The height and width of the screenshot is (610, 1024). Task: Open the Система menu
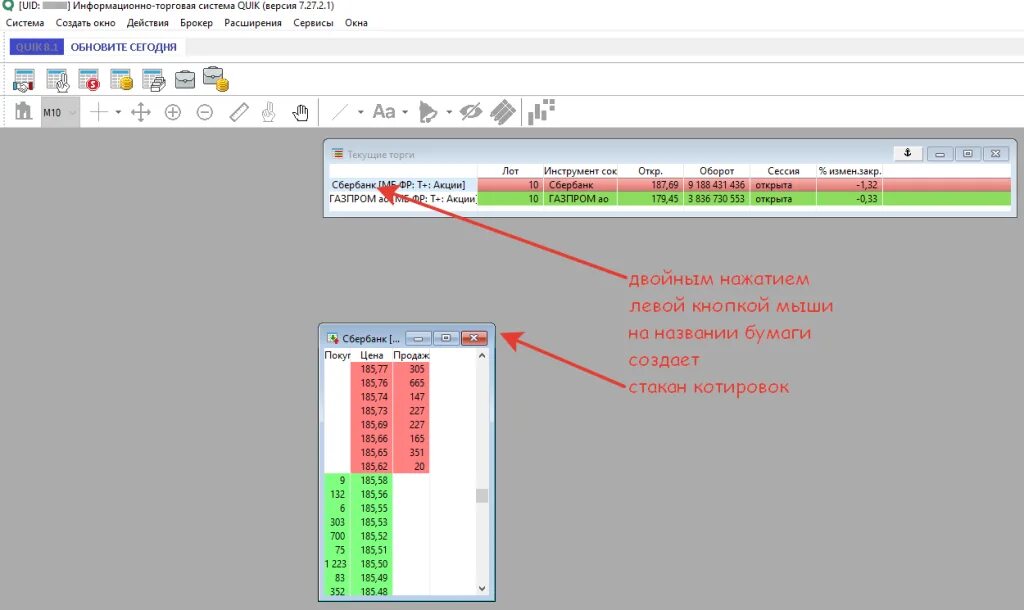click(x=25, y=23)
